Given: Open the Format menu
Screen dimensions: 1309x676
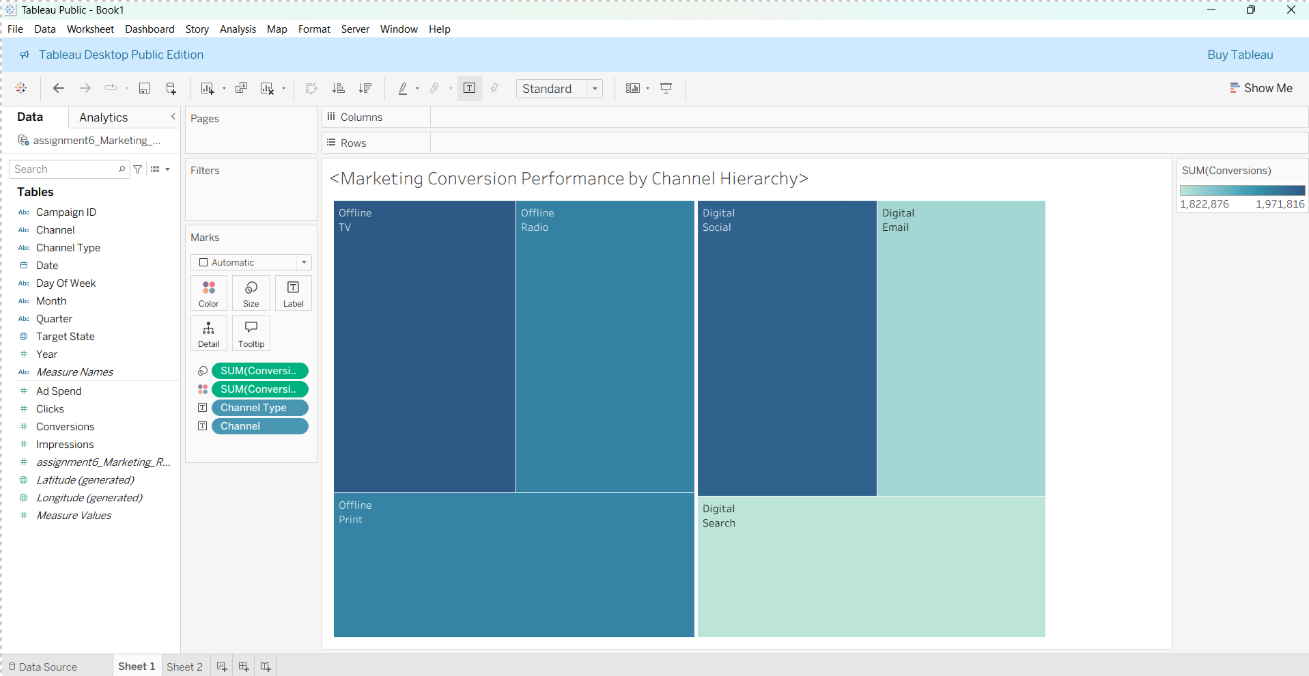Looking at the screenshot, I should coord(314,29).
